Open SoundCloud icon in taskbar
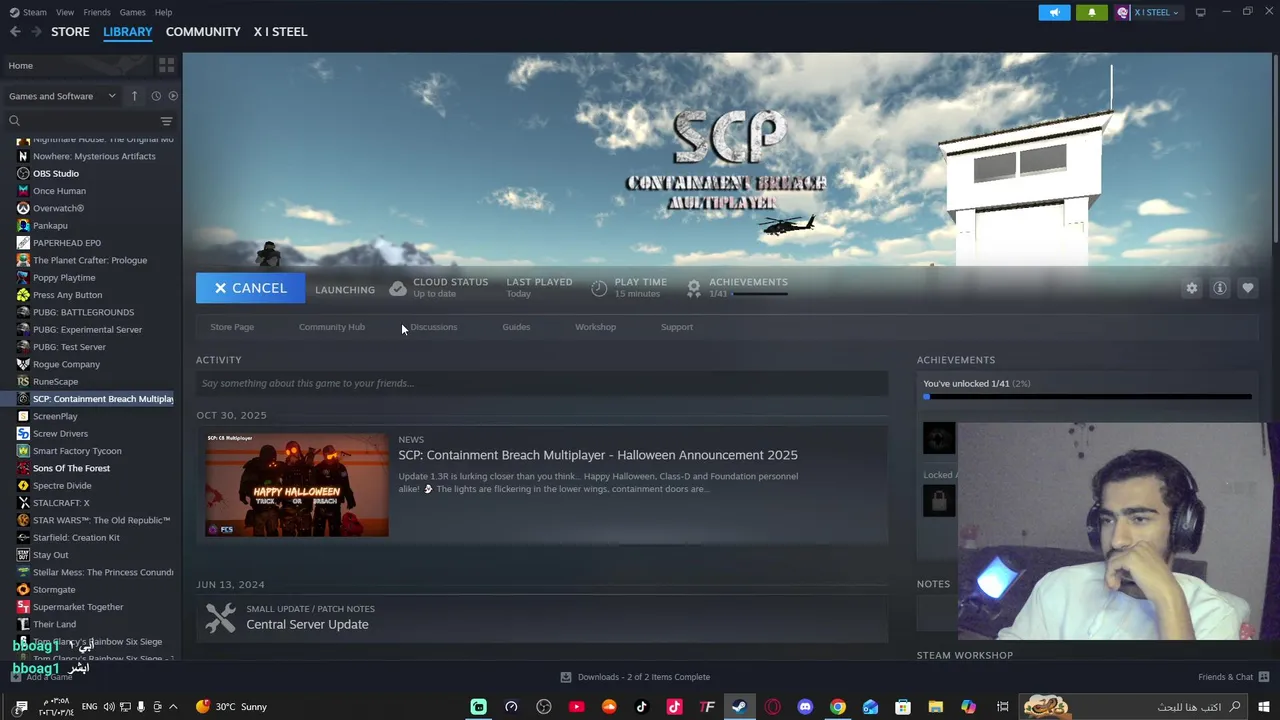 tap(609, 707)
